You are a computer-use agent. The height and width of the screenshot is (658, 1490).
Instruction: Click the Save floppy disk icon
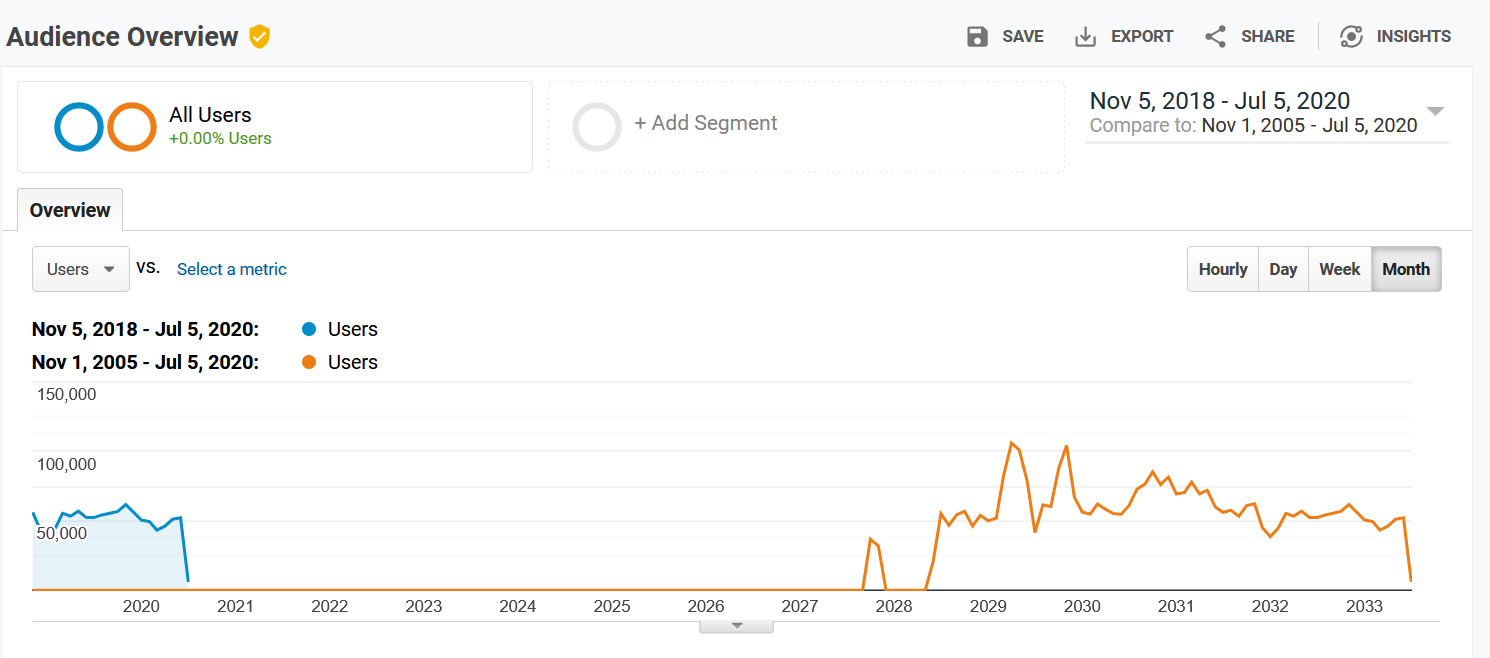(977, 37)
